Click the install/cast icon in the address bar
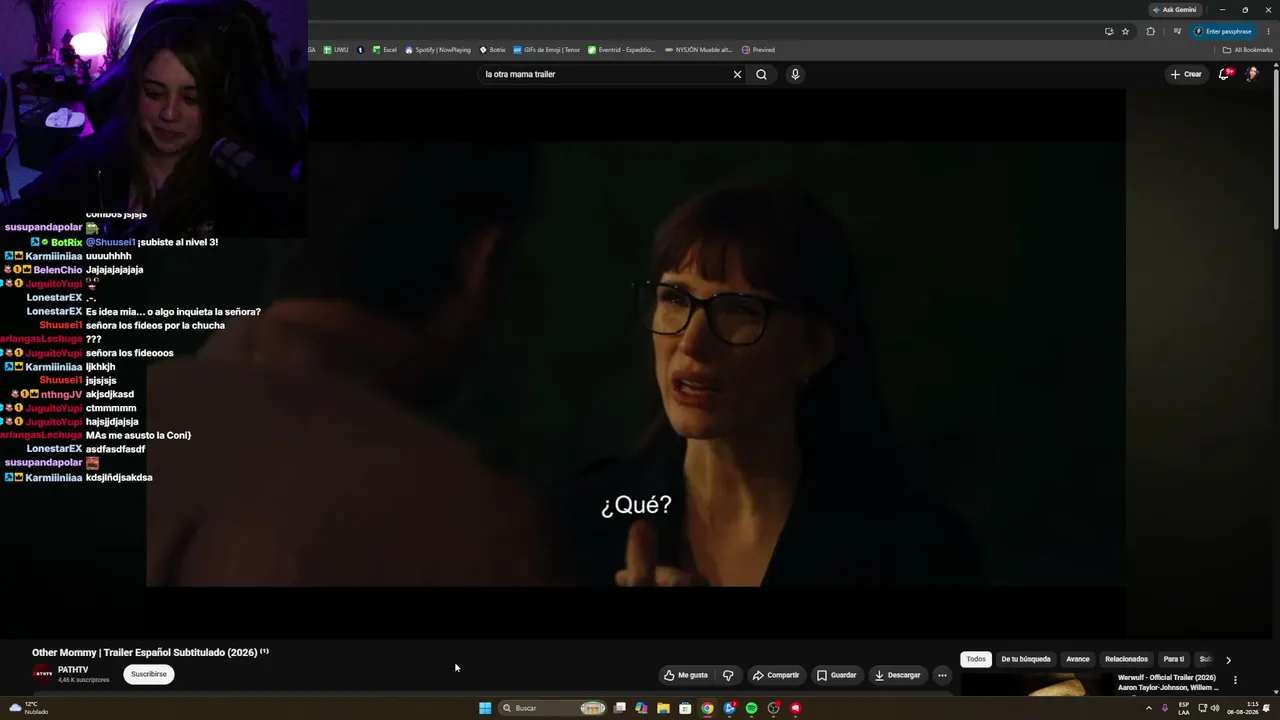Image resolution: width=1280 pixels, height=720 pixels. (x=1109, y=31)
